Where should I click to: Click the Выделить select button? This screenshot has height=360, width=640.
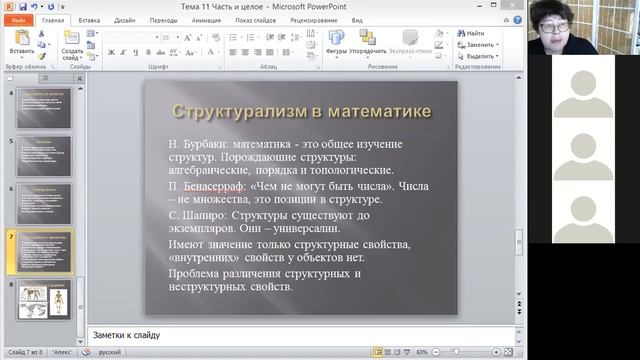click(x=478, y=56)
